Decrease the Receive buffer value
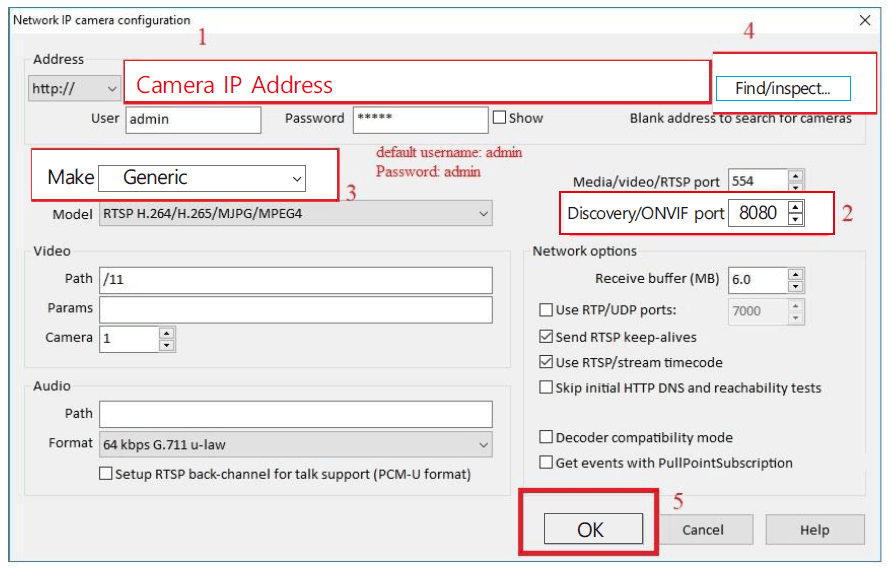The image size is (890, 569). pyautogui.click(x=795, y=286)
